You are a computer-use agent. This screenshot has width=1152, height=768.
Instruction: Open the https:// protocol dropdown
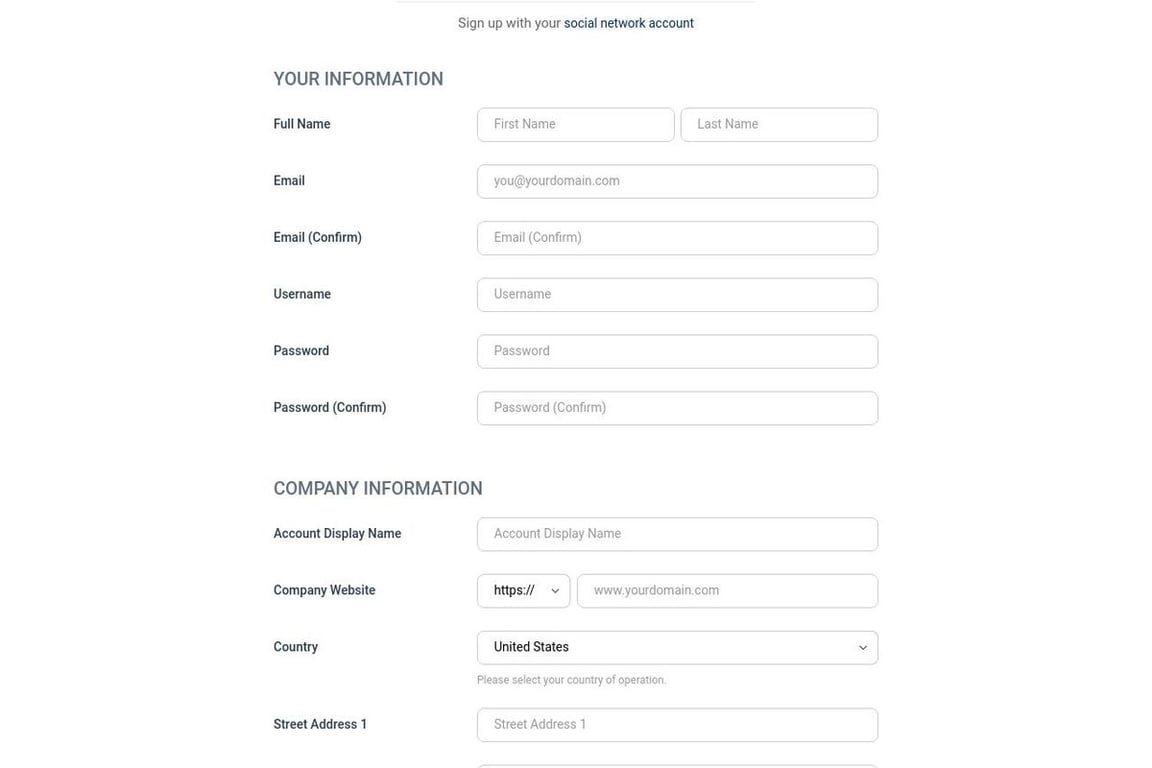click(523, 591)
